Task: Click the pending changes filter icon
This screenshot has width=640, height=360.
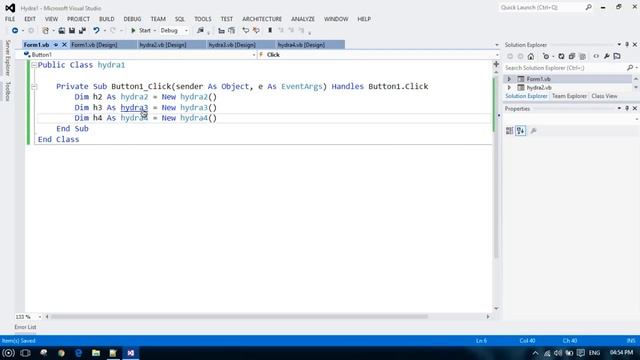Action: [546, 56]
